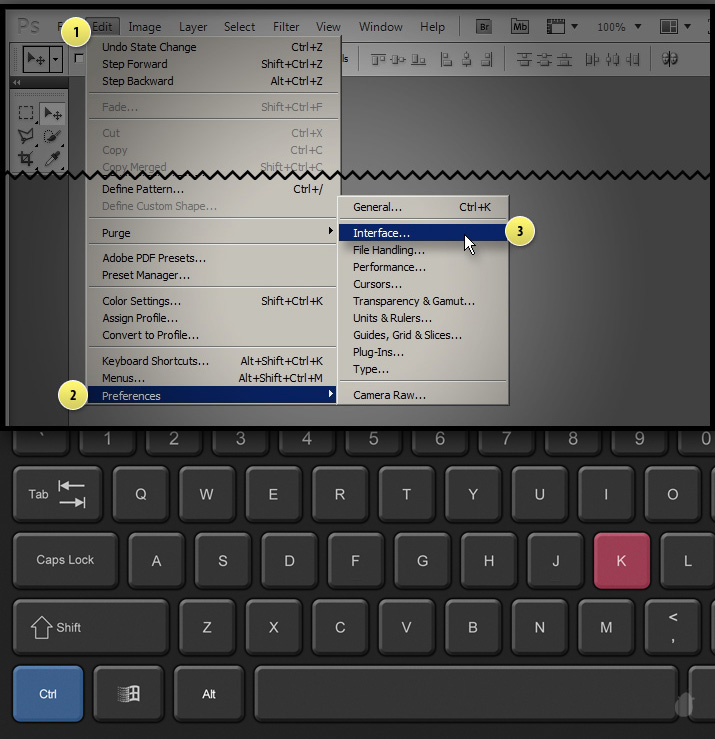This screenshot has height=739, width=715.
Task: Select the Quick Selection tool
Action: pos(53,136)
